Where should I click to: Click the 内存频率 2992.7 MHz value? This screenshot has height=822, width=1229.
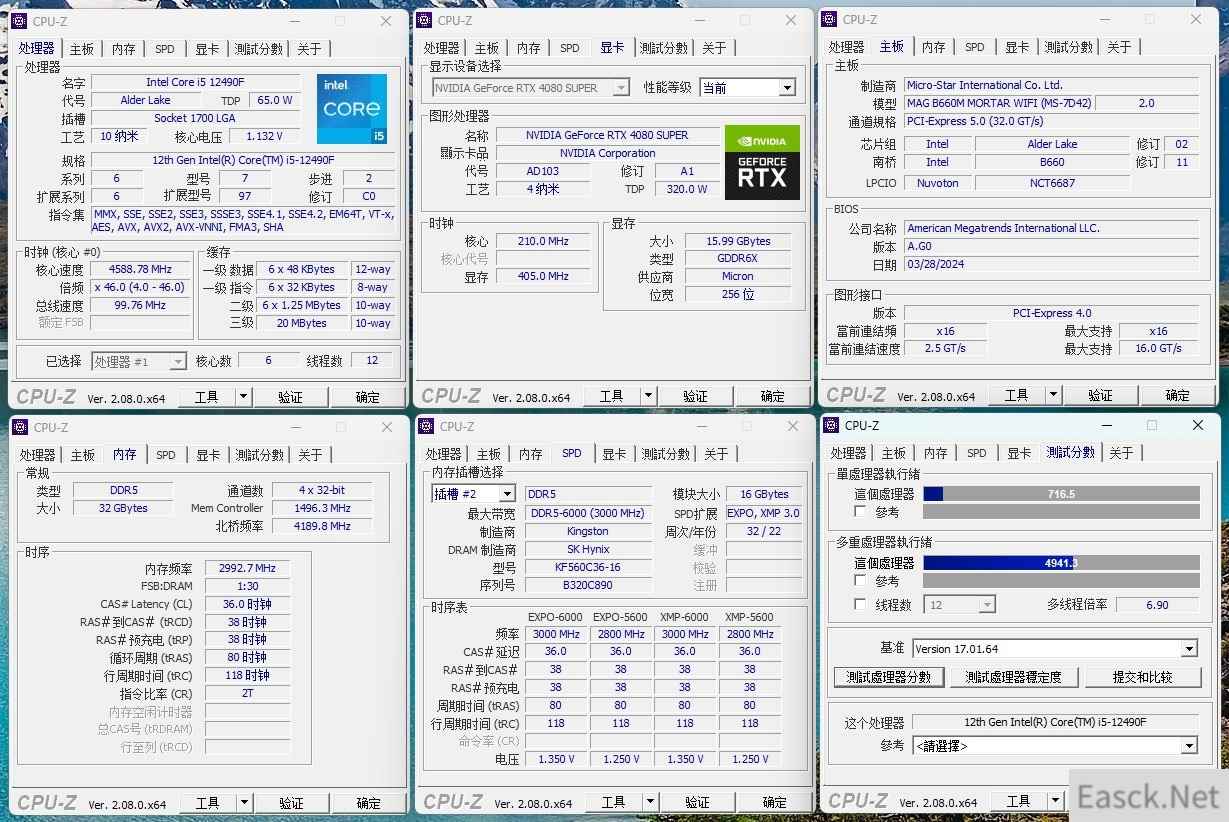pyautogui.click(x=247, y=568)
